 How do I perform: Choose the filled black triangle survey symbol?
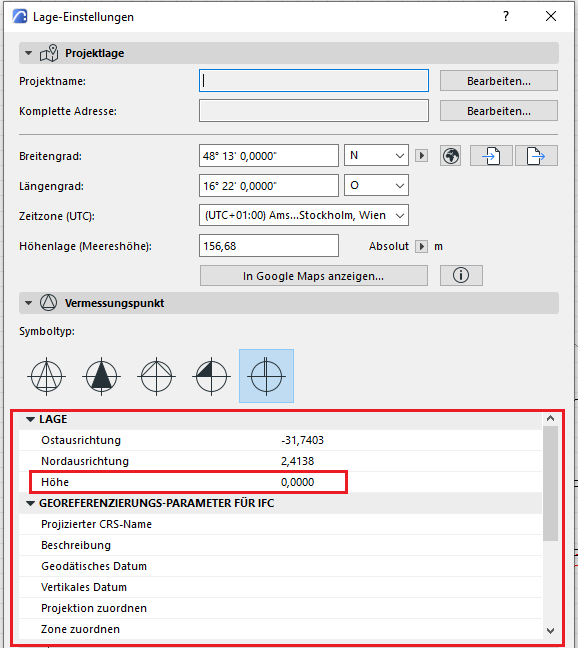click(102, 376)
